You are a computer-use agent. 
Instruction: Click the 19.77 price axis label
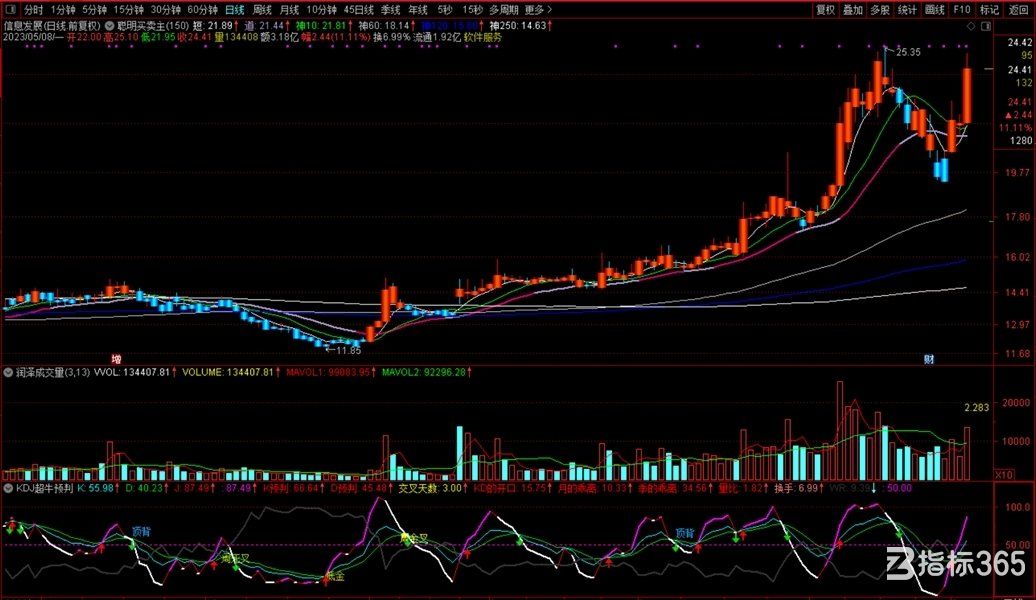coord(1019,173)
